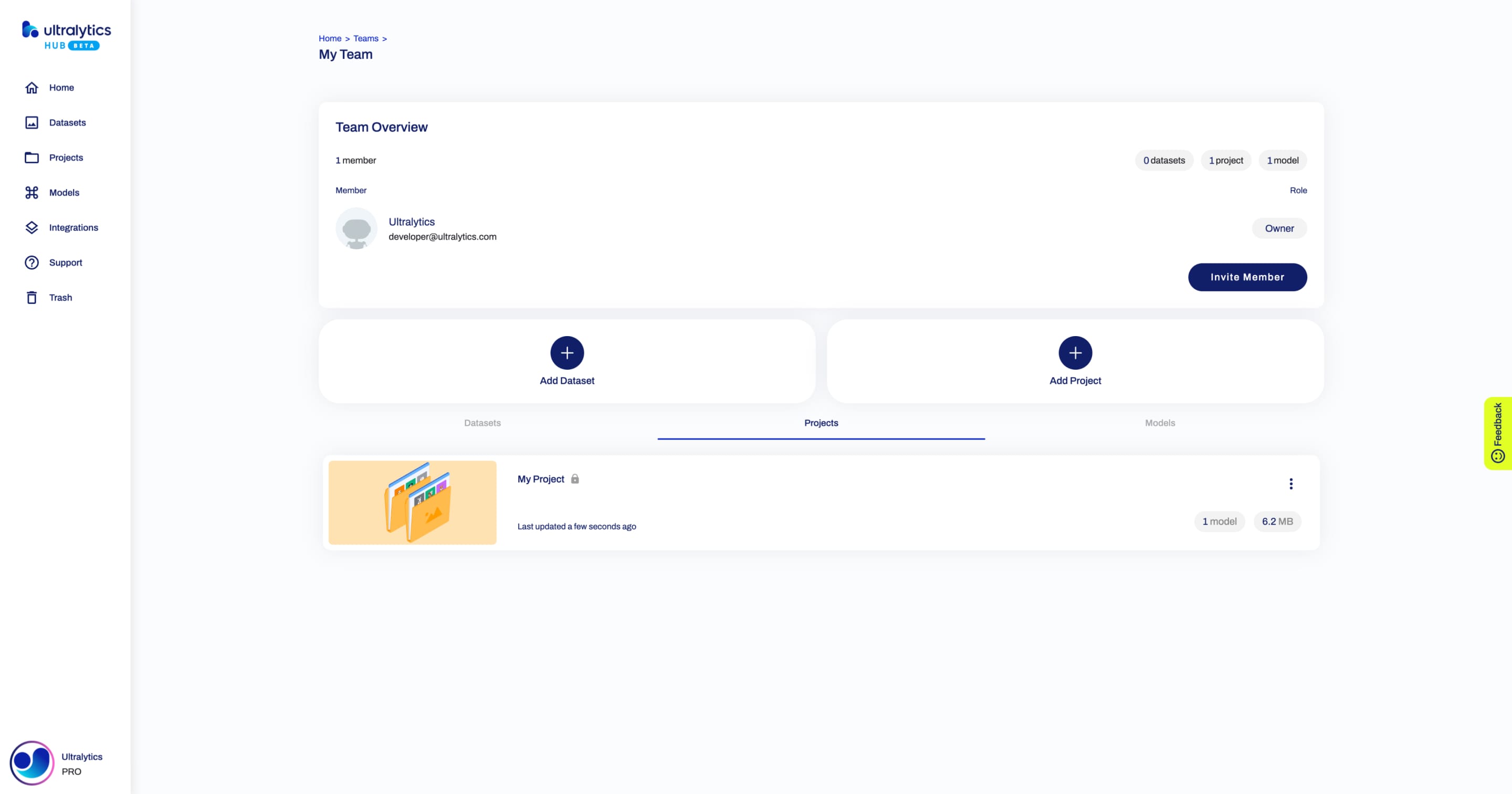Click breadcrumb link for Teams
The width and height of the screenshot is (1512, 794).
point(365,38)
